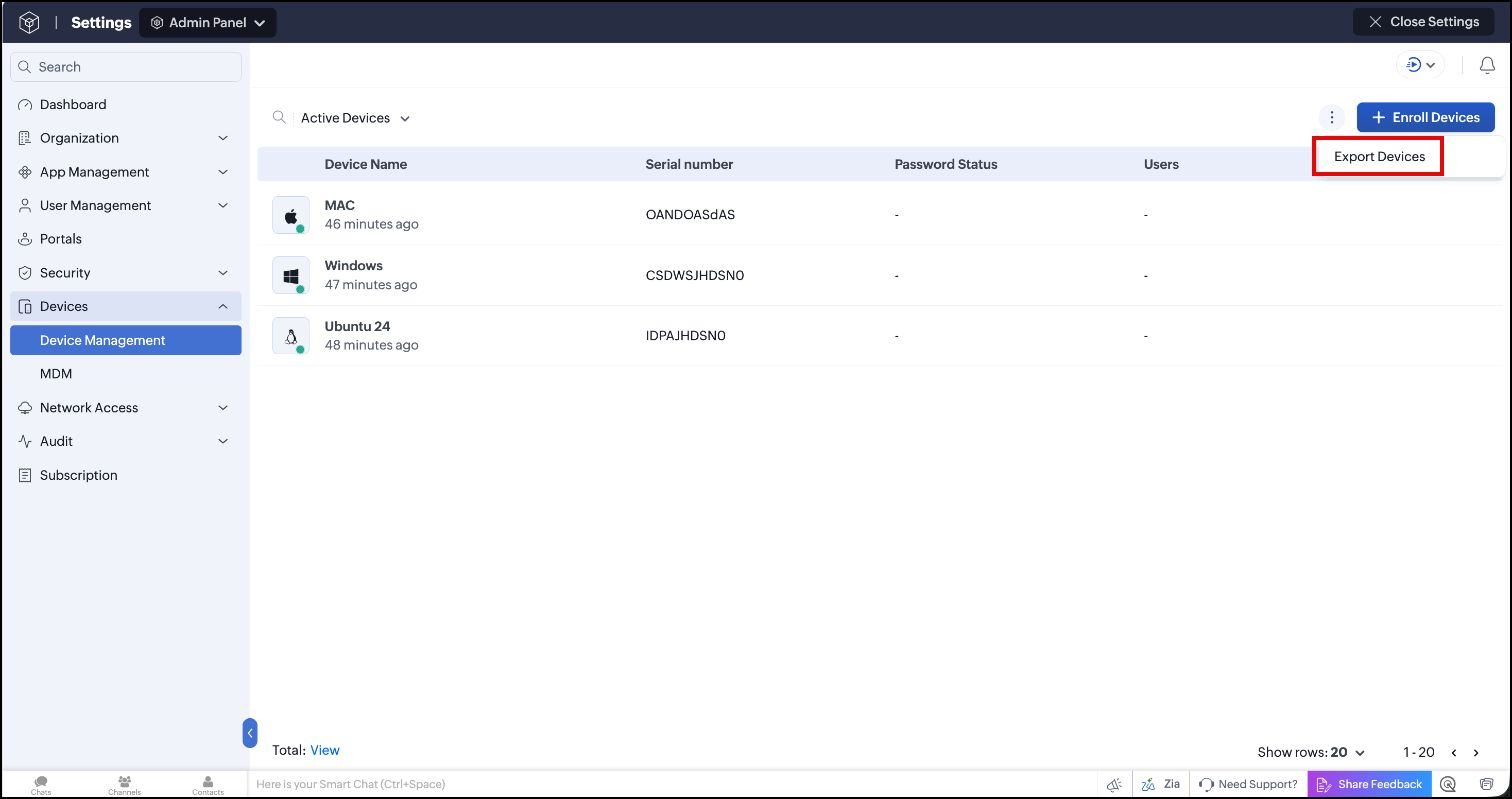Open Contacts in the bottom bar
Image resolution: width=1512 pixels, height=799 pixels.
[x=208, y=785]
